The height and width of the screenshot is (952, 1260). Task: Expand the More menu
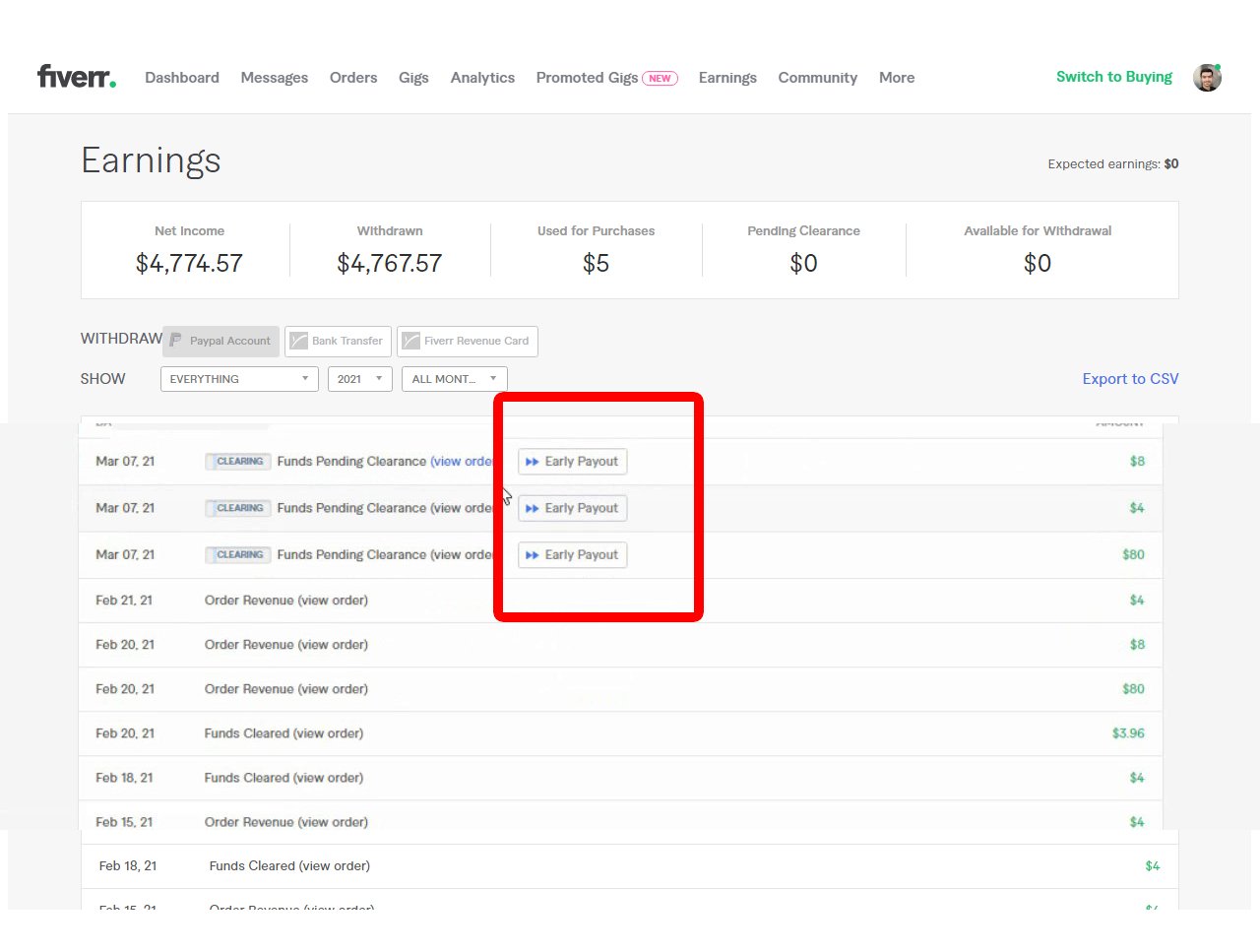[x=897, y=78]
